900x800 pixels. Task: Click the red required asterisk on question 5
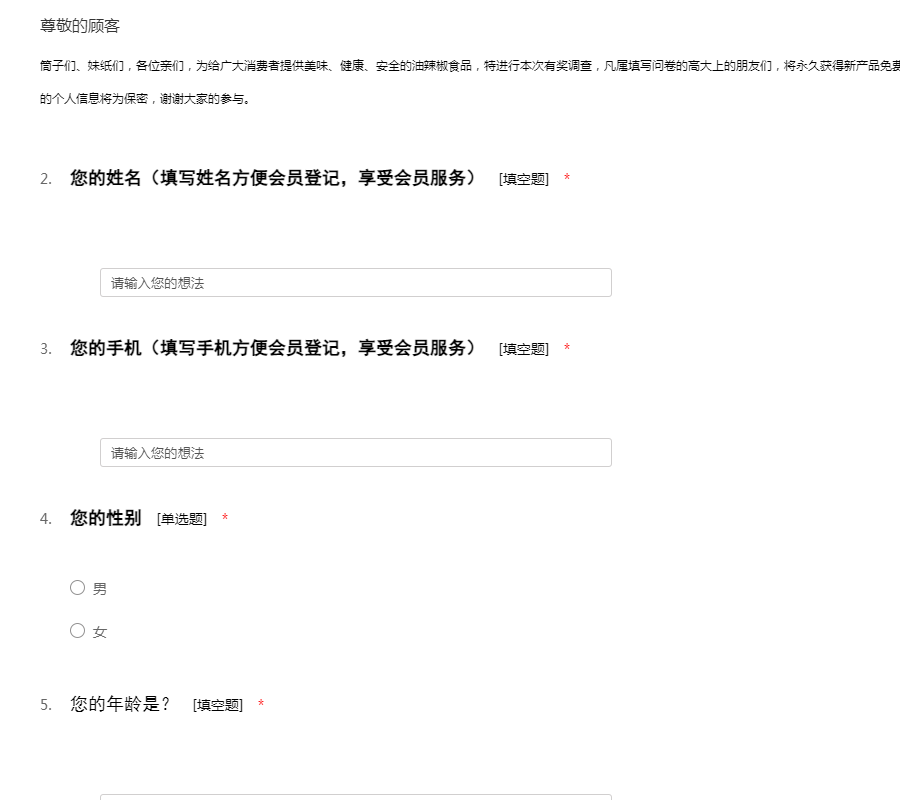261,705
